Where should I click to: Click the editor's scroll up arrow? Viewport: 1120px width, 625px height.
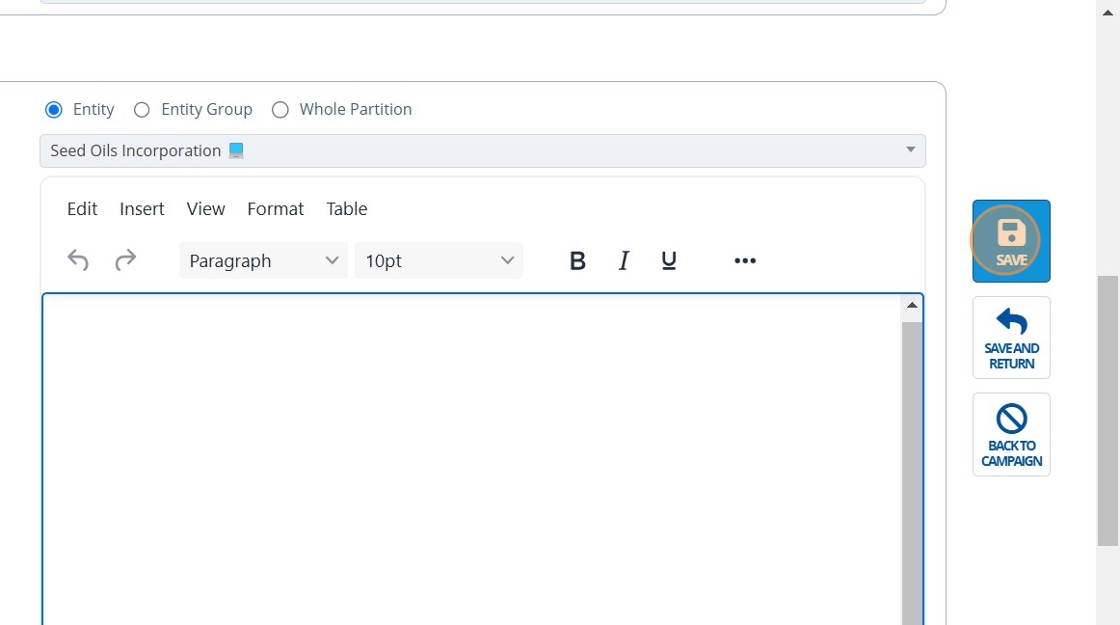point(912,305)
